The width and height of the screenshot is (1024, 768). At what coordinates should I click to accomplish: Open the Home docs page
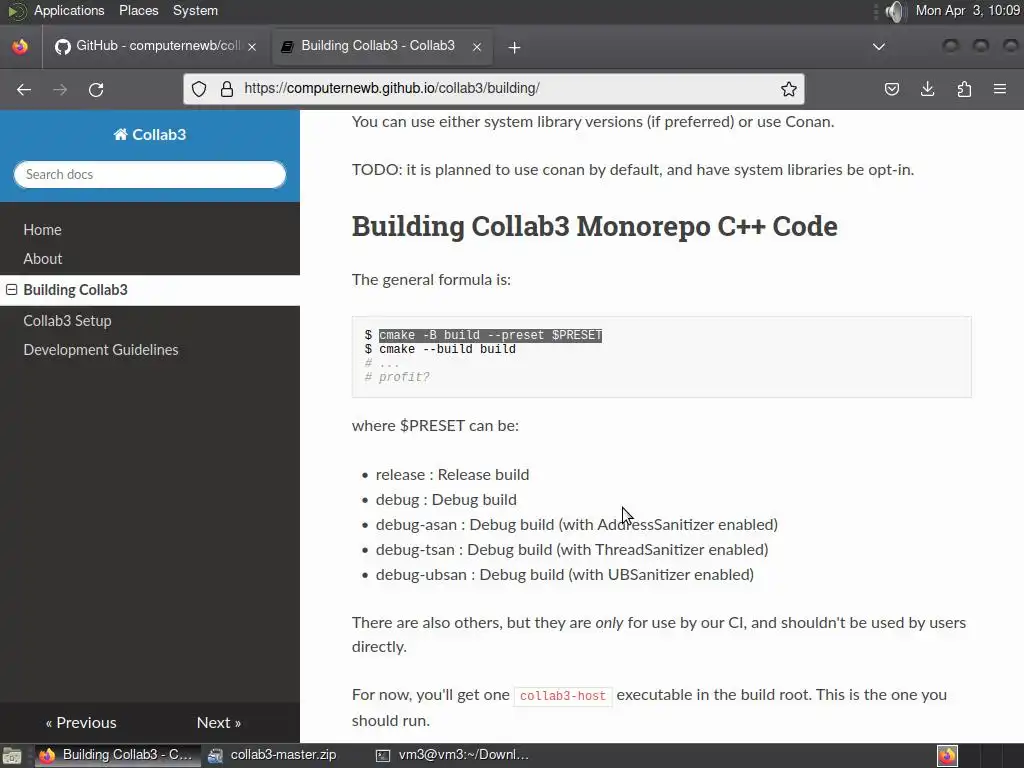(x=42, y=230)
